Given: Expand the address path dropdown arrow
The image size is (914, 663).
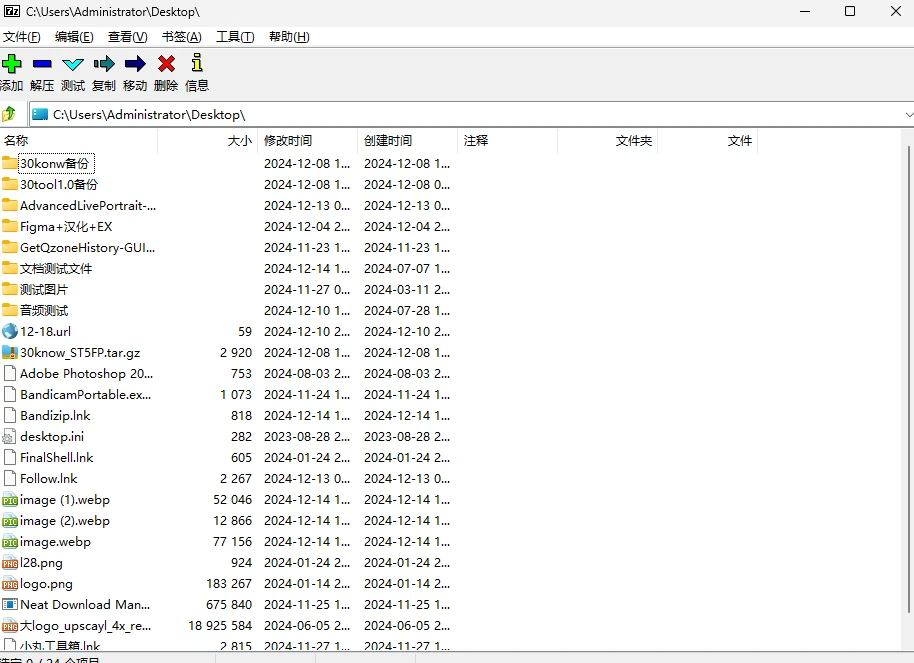Looking at the screenshot, I should (x=907, y=115).
